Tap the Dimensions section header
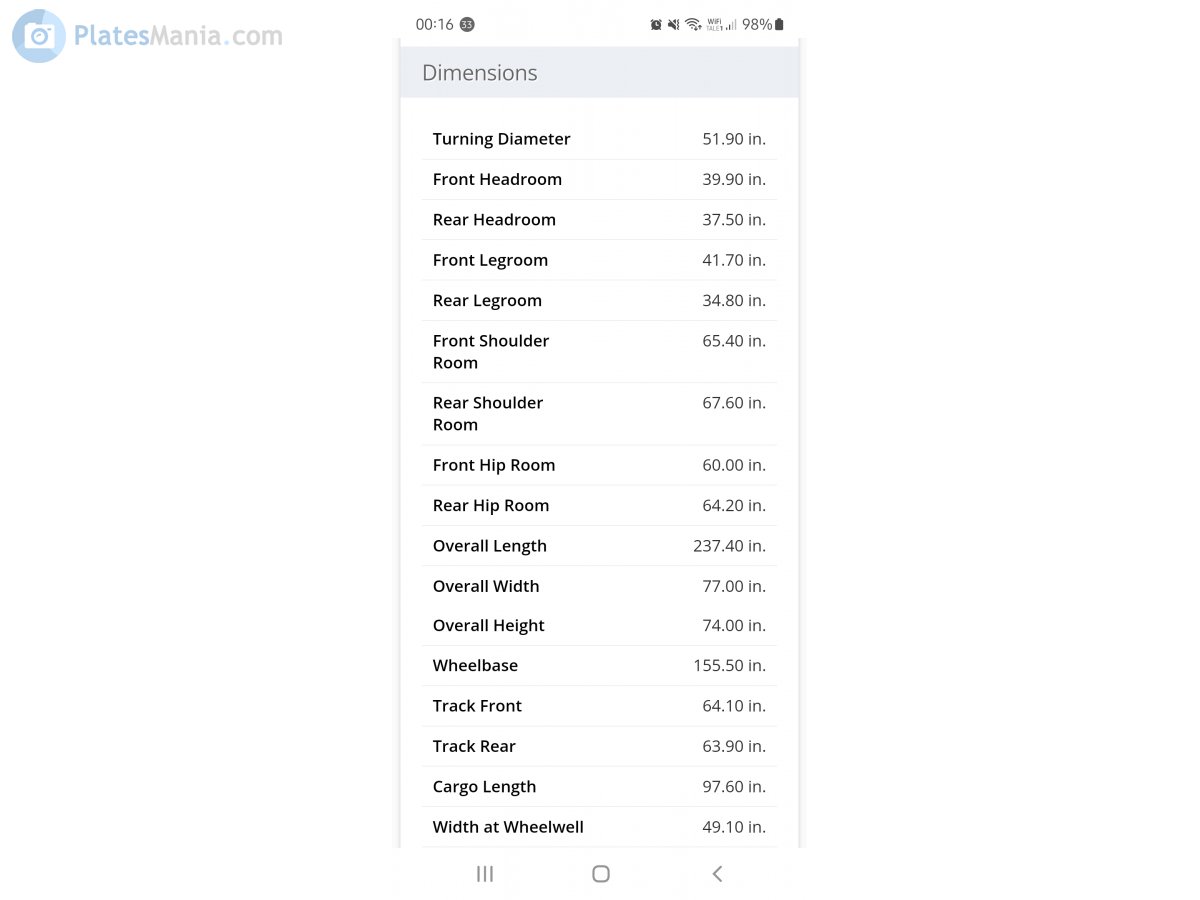Viewport: 1200px width, 900px height. coord(480,73)
